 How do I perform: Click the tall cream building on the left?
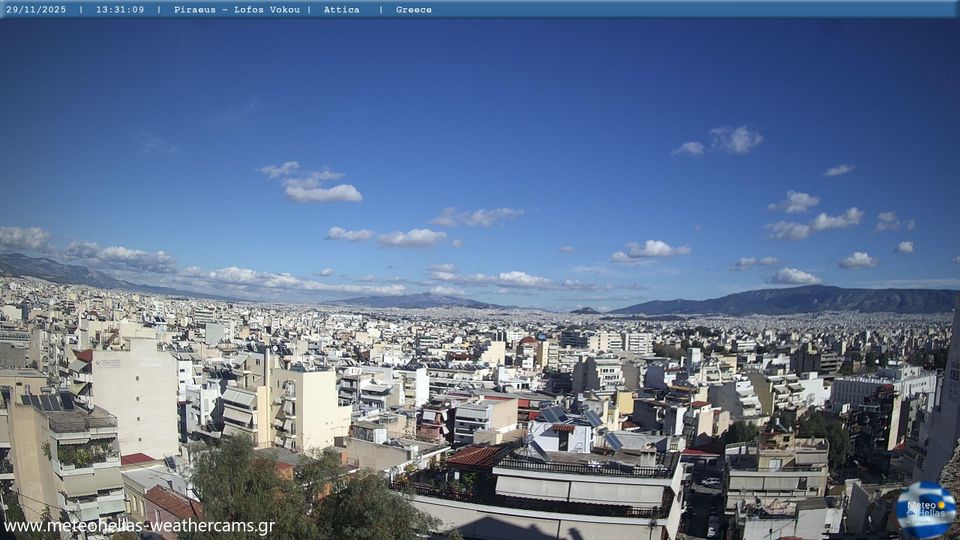[x=135, y=395]
